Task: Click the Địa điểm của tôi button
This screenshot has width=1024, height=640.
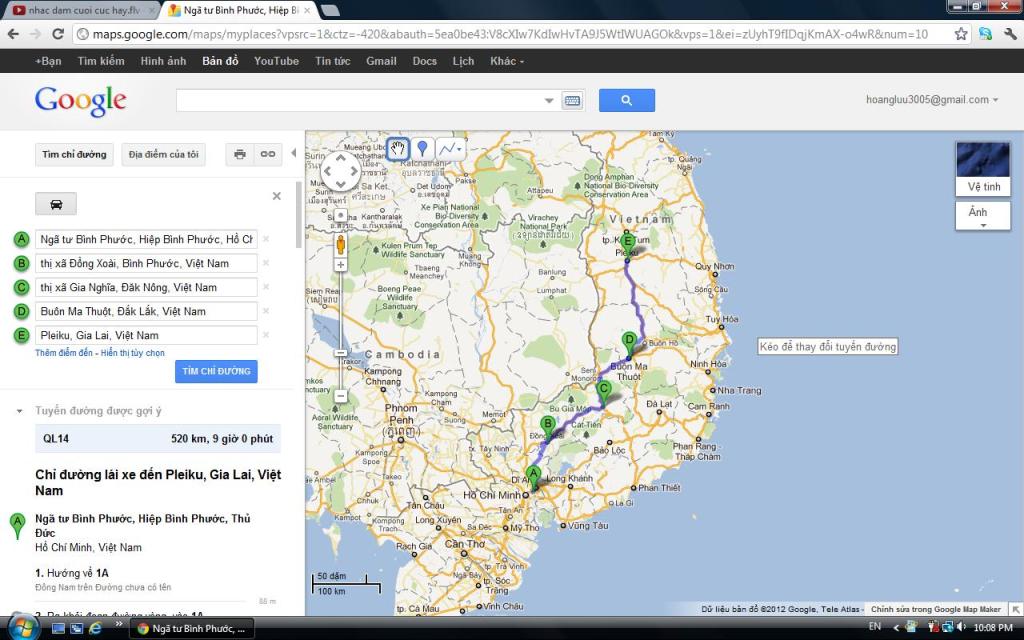Action: [163, 154]
